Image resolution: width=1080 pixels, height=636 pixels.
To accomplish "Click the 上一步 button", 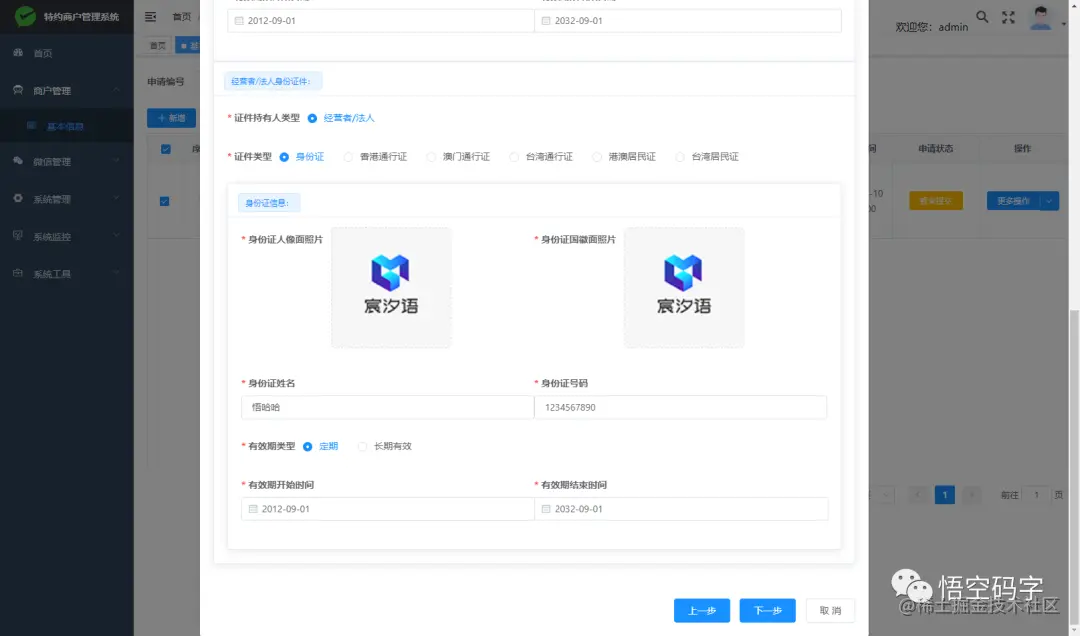I will 702,611.
